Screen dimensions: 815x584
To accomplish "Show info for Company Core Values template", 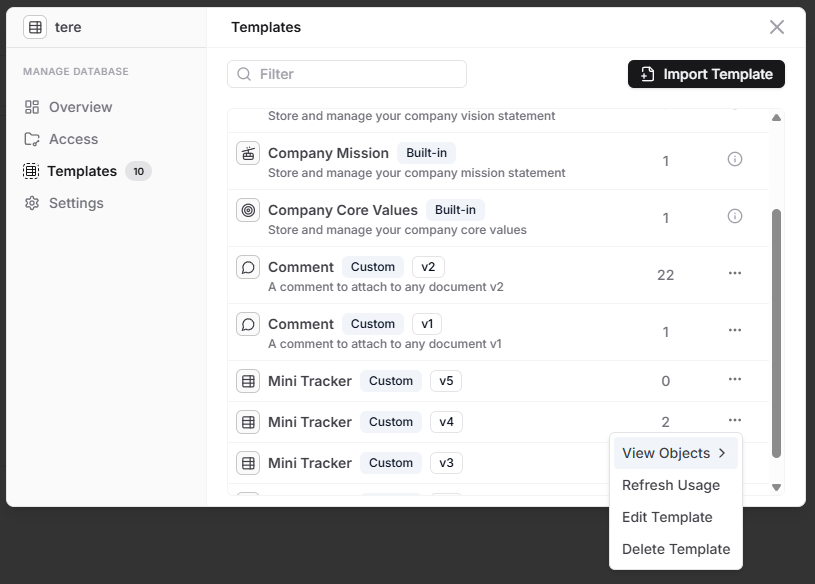I will point(735,216).
